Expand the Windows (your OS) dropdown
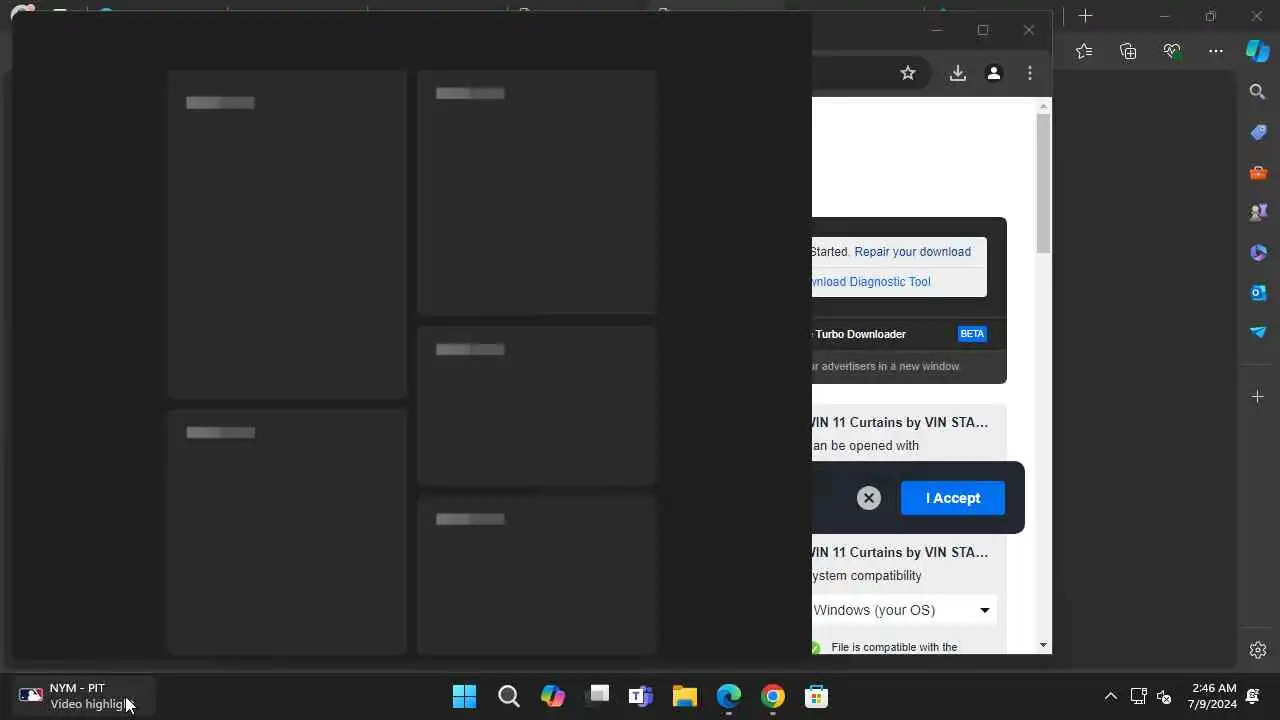The image size is (1280, 720). pos(903,610)
